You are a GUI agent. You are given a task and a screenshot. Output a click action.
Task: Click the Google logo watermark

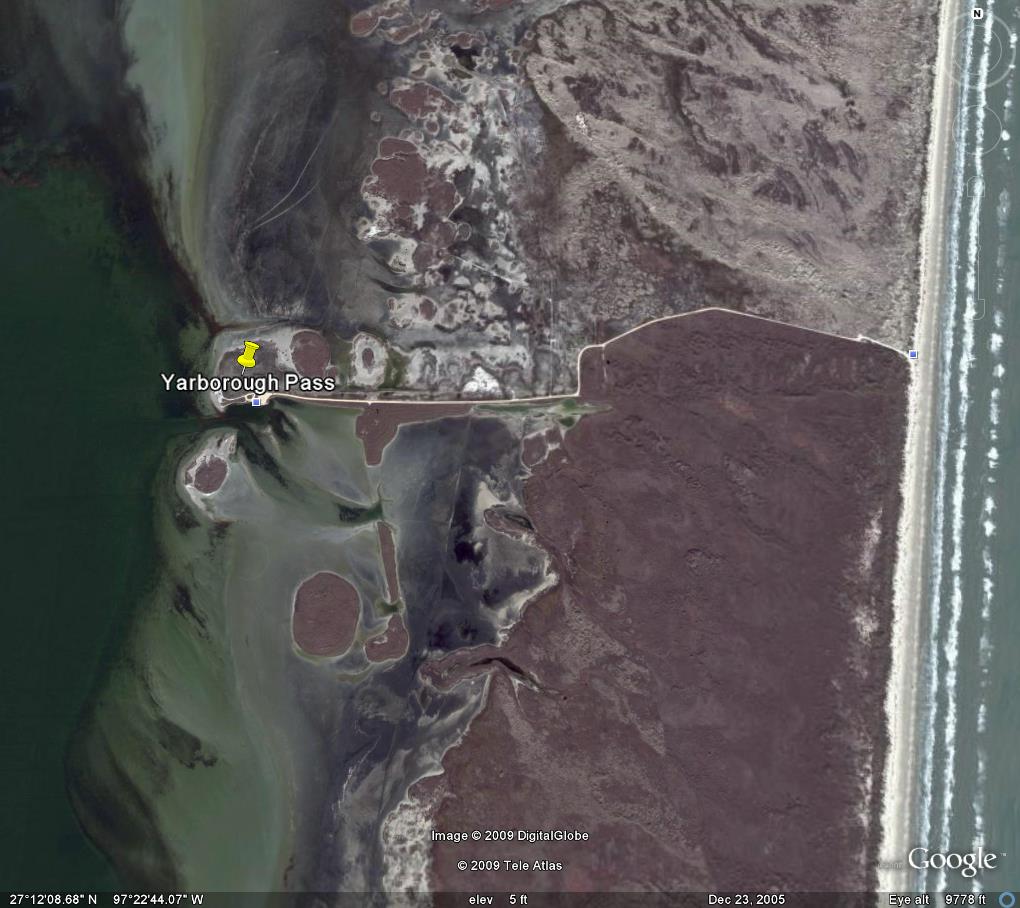951,860
